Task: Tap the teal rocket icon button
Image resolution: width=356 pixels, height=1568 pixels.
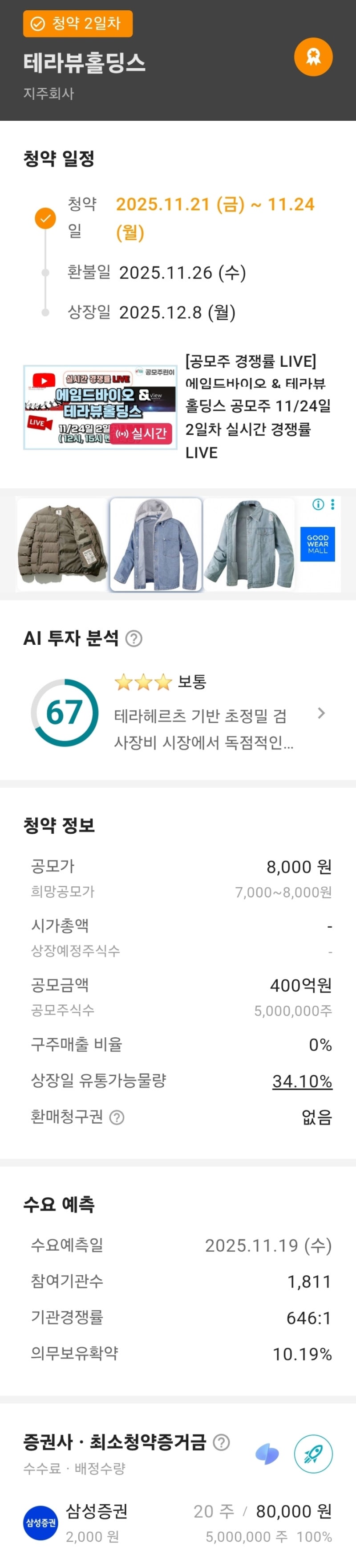Action: click(313, 1453)
